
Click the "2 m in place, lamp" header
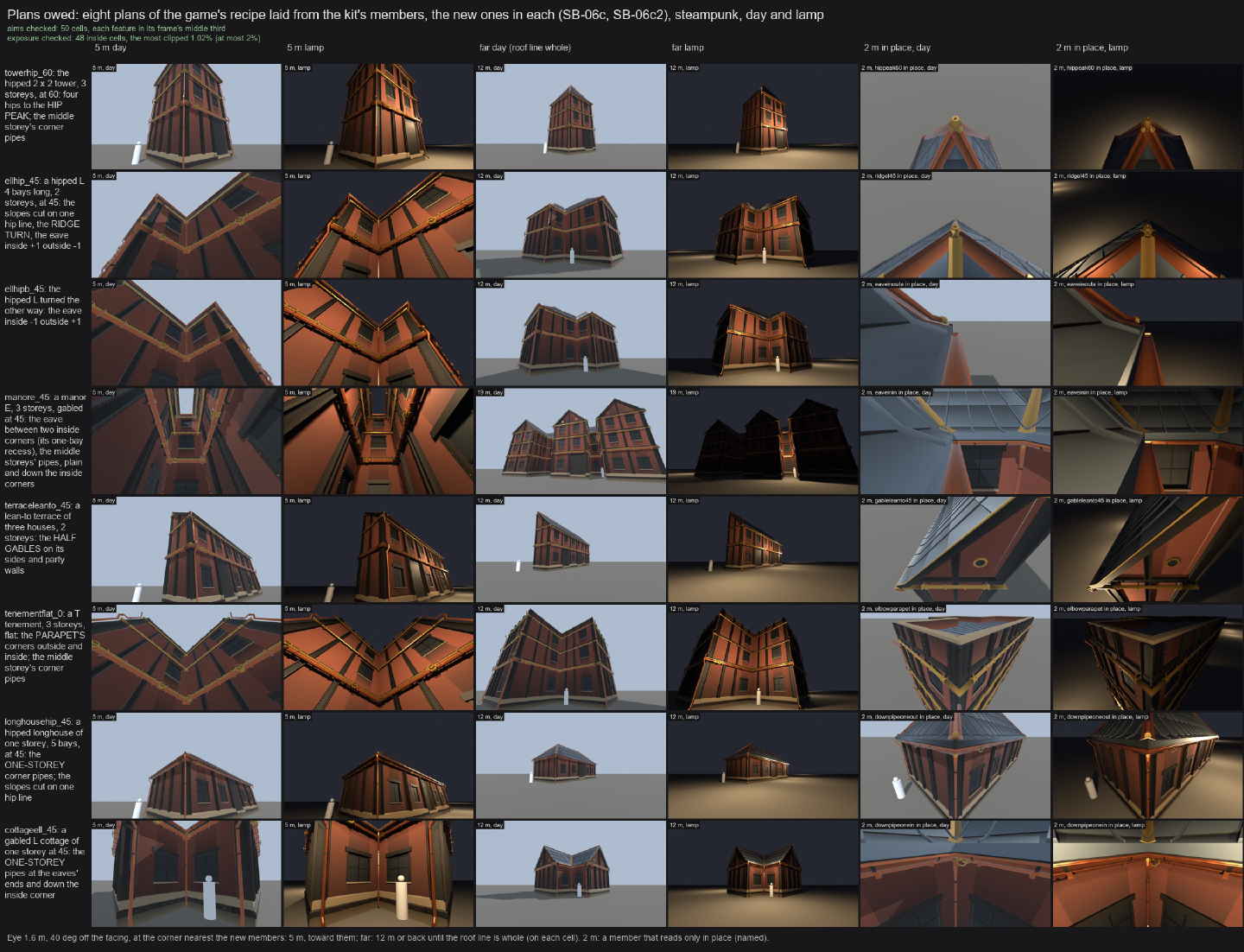[x=1092, y=48]
